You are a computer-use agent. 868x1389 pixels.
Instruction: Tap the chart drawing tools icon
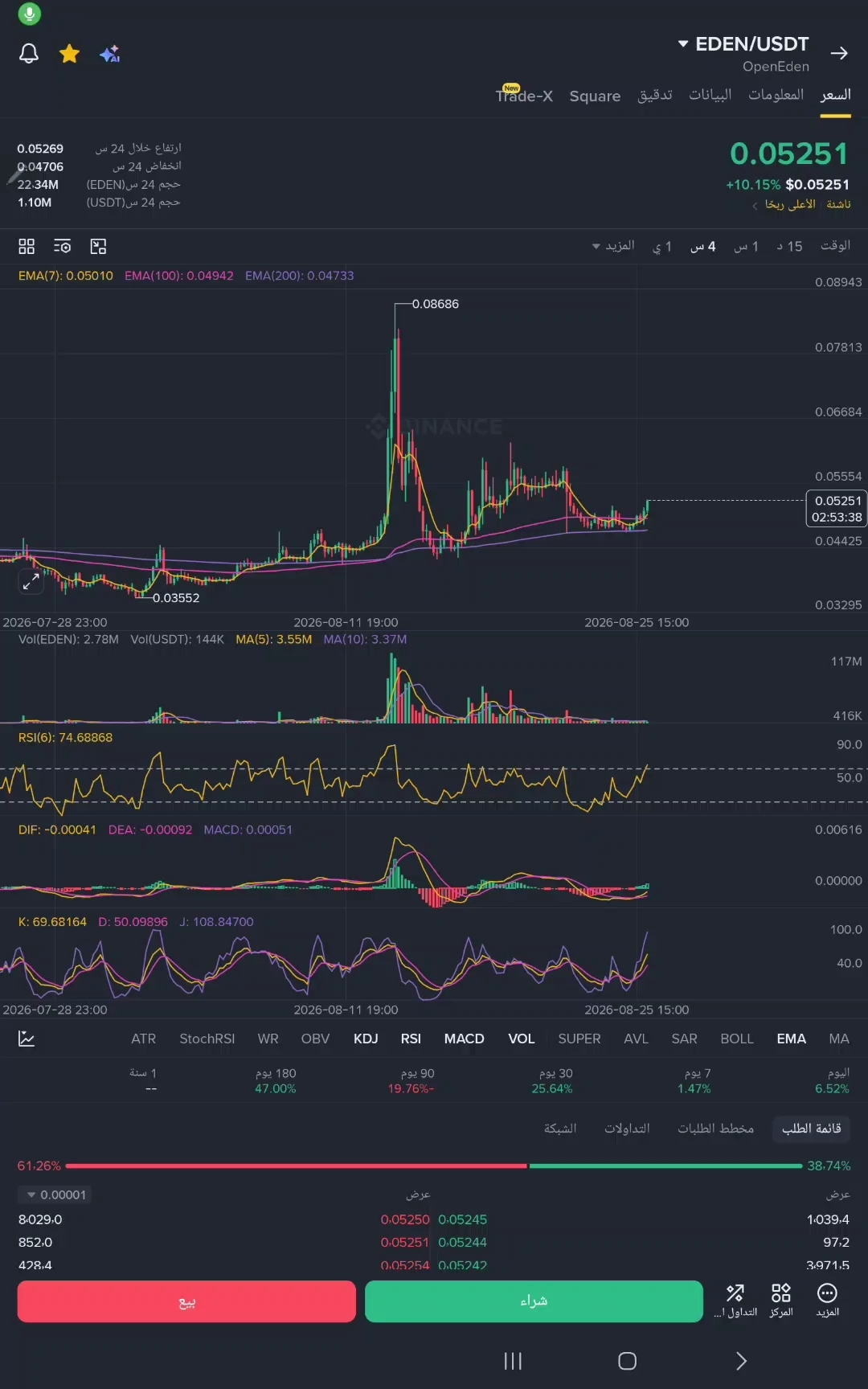click(98, 246)
